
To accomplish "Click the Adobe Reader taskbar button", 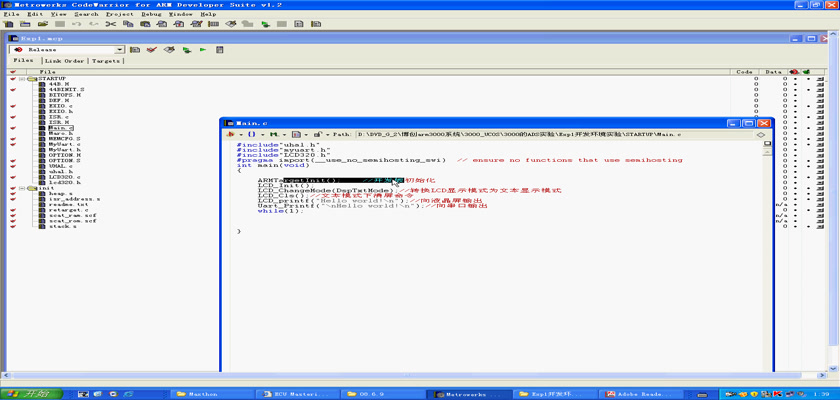I will (643, 394).
